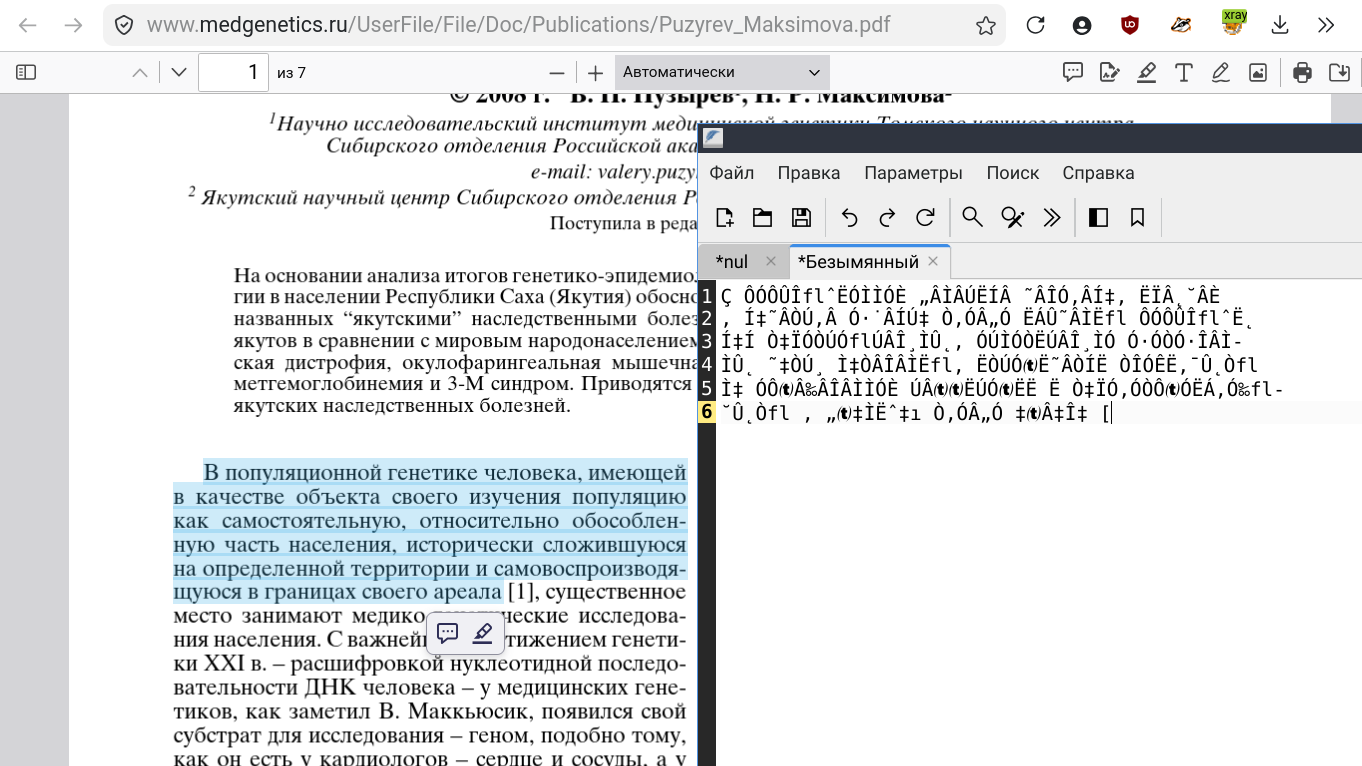Bookmark this page with the star icon
The width and height of the screenshot is (1362, 766).
(986, 25)
